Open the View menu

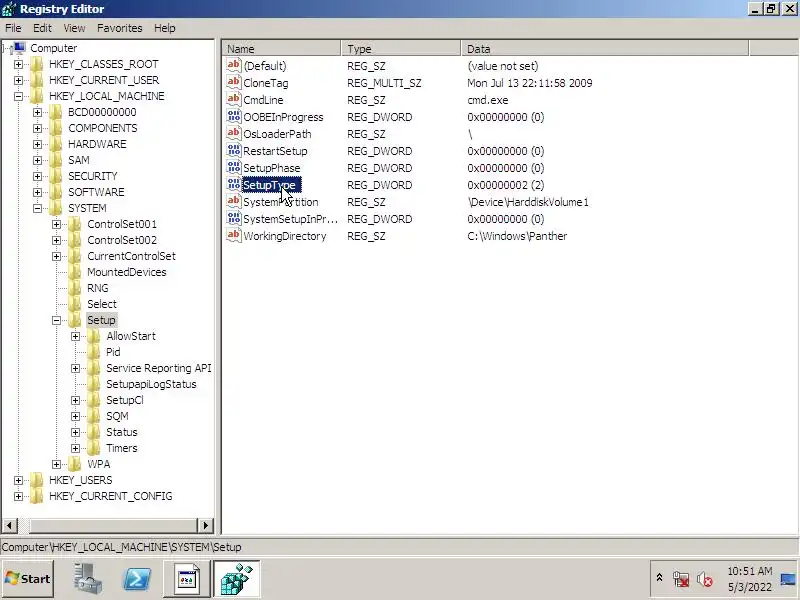74,28
